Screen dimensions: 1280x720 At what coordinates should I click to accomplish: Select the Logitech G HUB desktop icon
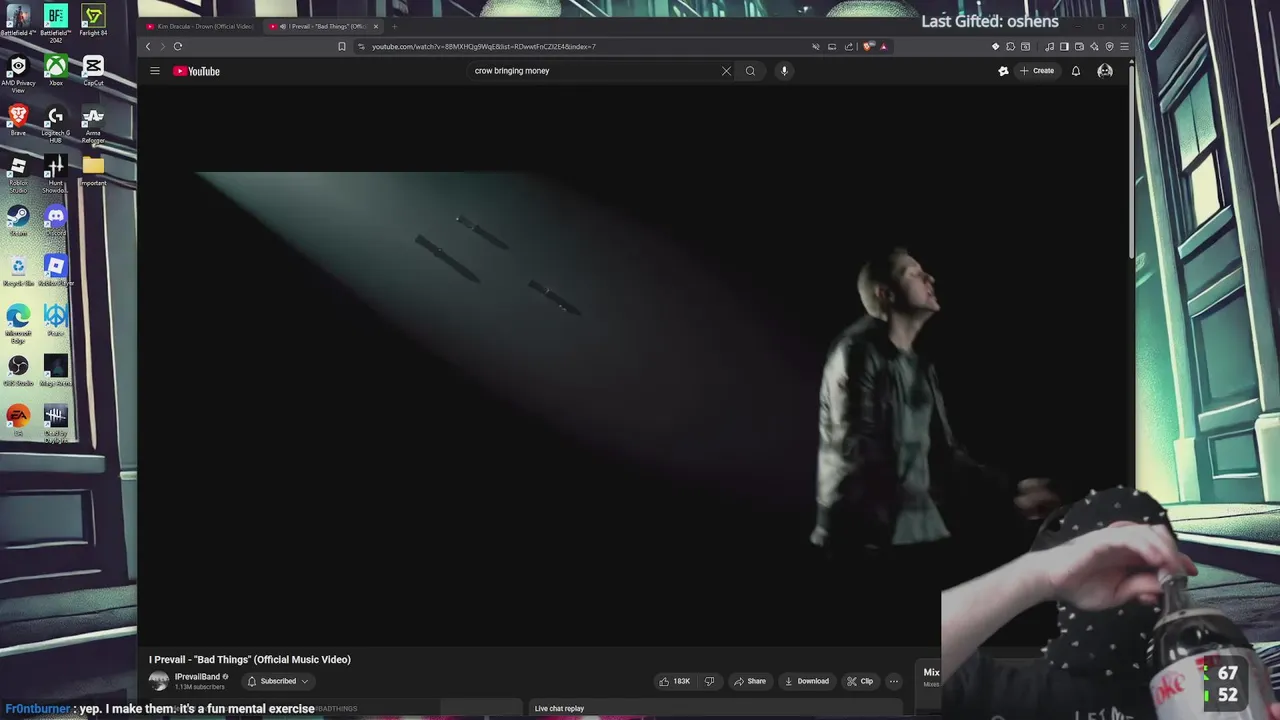pyautogui.click(x=55, y=125)
